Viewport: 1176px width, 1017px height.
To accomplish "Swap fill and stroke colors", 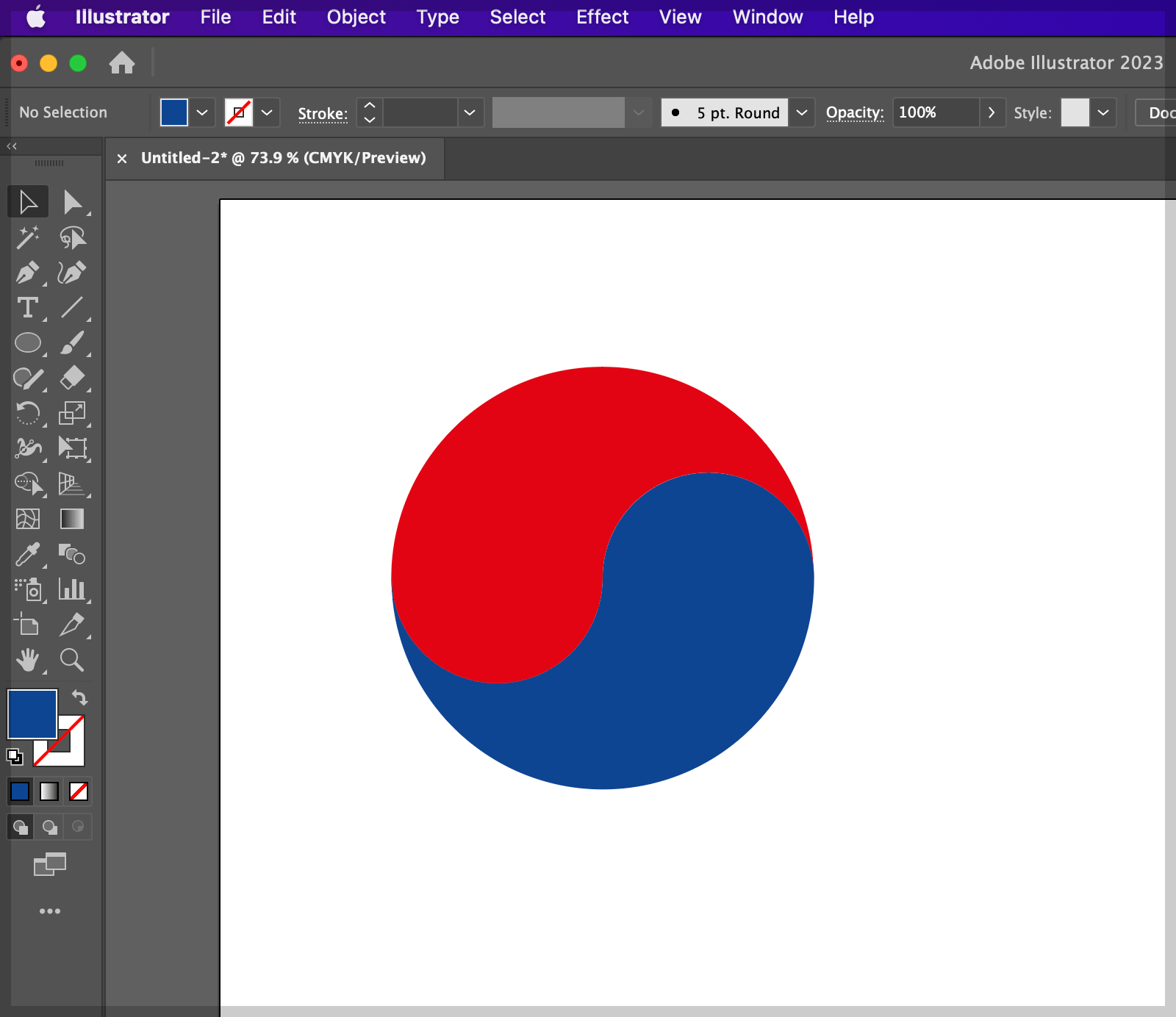I will (x=79, y=697).
